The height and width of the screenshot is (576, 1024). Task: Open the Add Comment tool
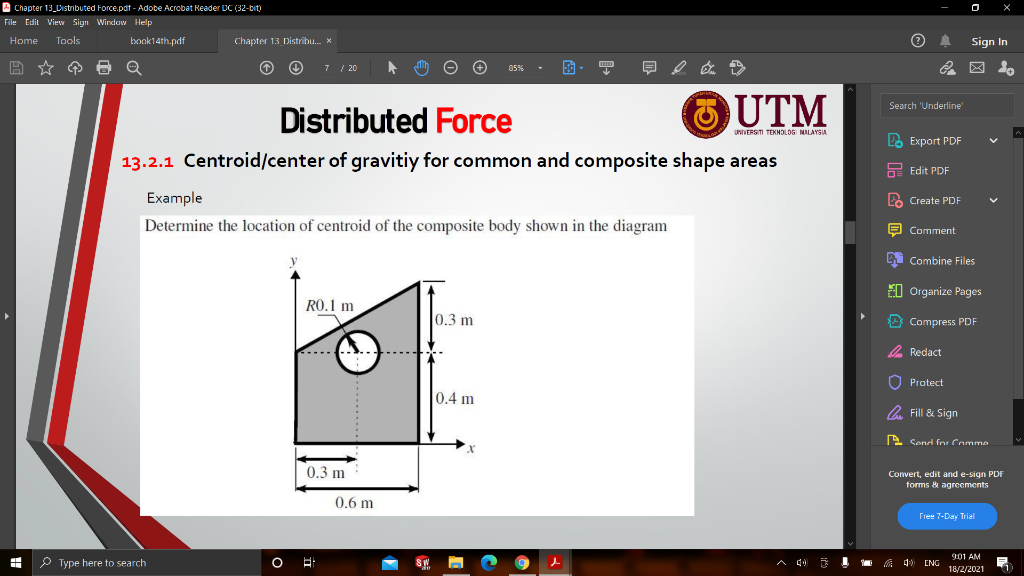(x=648, y=67)
